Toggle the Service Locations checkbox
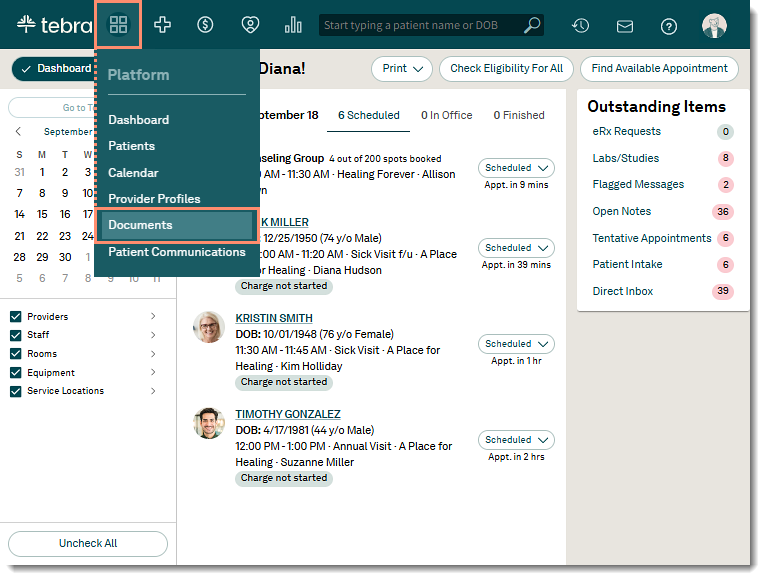This screenshot has width=765, height=580. coord(15,391)
